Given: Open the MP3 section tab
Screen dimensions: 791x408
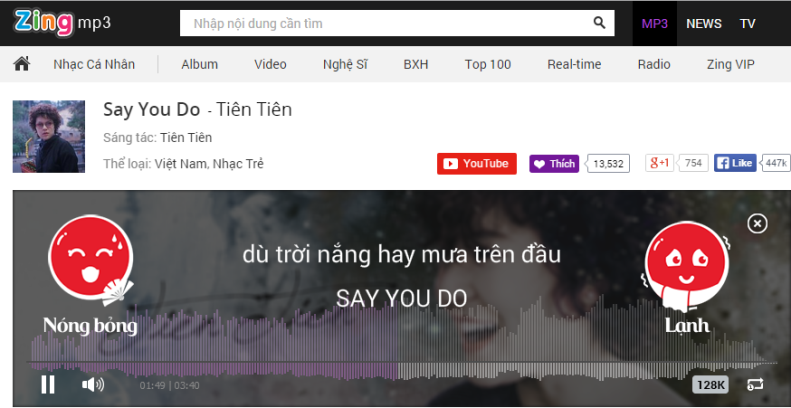Looking at the screenshot, I should pos(654,23).
